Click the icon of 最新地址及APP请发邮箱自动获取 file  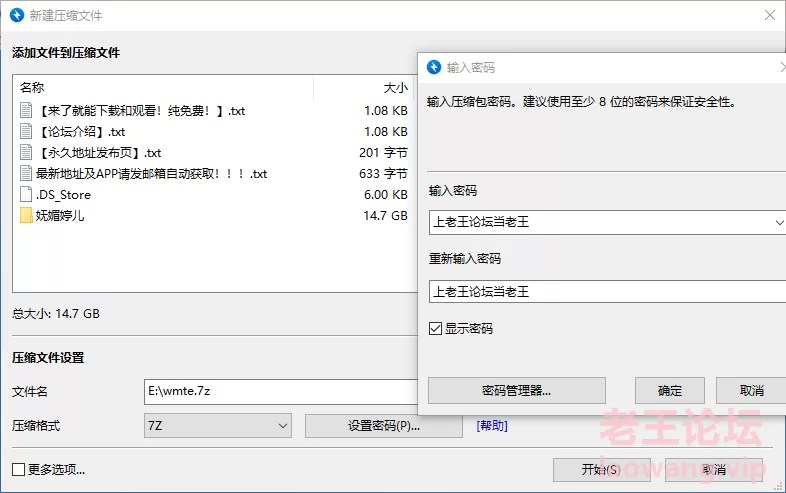click(26, 174)
